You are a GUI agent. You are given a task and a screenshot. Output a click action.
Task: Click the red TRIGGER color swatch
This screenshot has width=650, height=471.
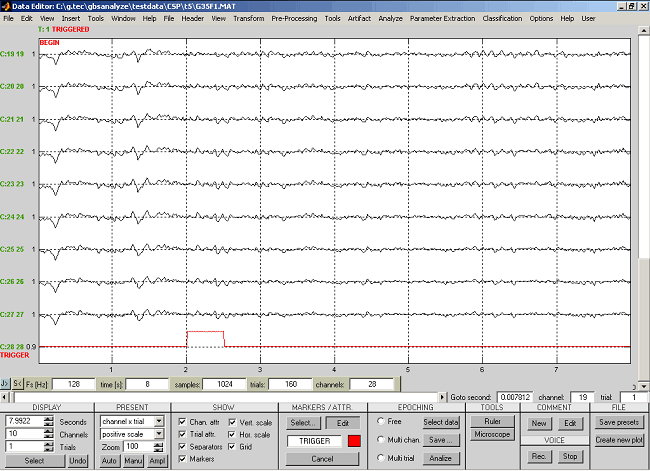point(354,441)
